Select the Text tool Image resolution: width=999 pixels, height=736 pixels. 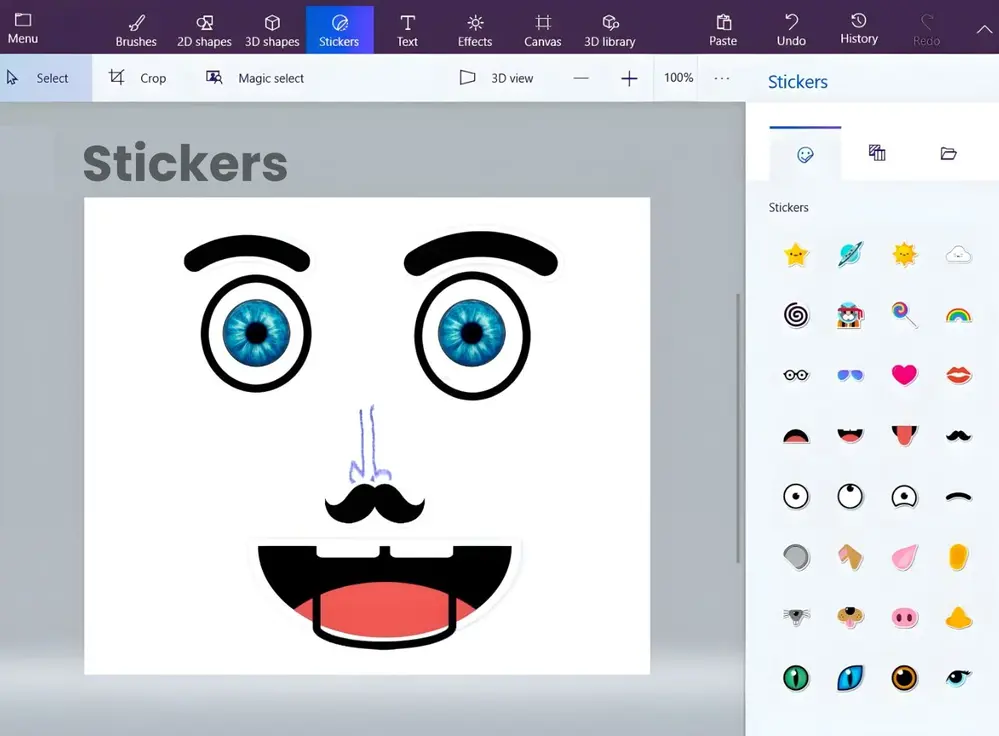click(x=406, y=29)
